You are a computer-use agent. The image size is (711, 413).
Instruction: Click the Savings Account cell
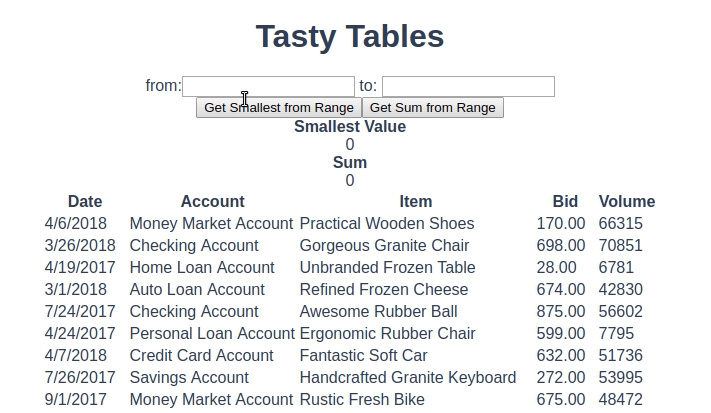pos(189,377)
